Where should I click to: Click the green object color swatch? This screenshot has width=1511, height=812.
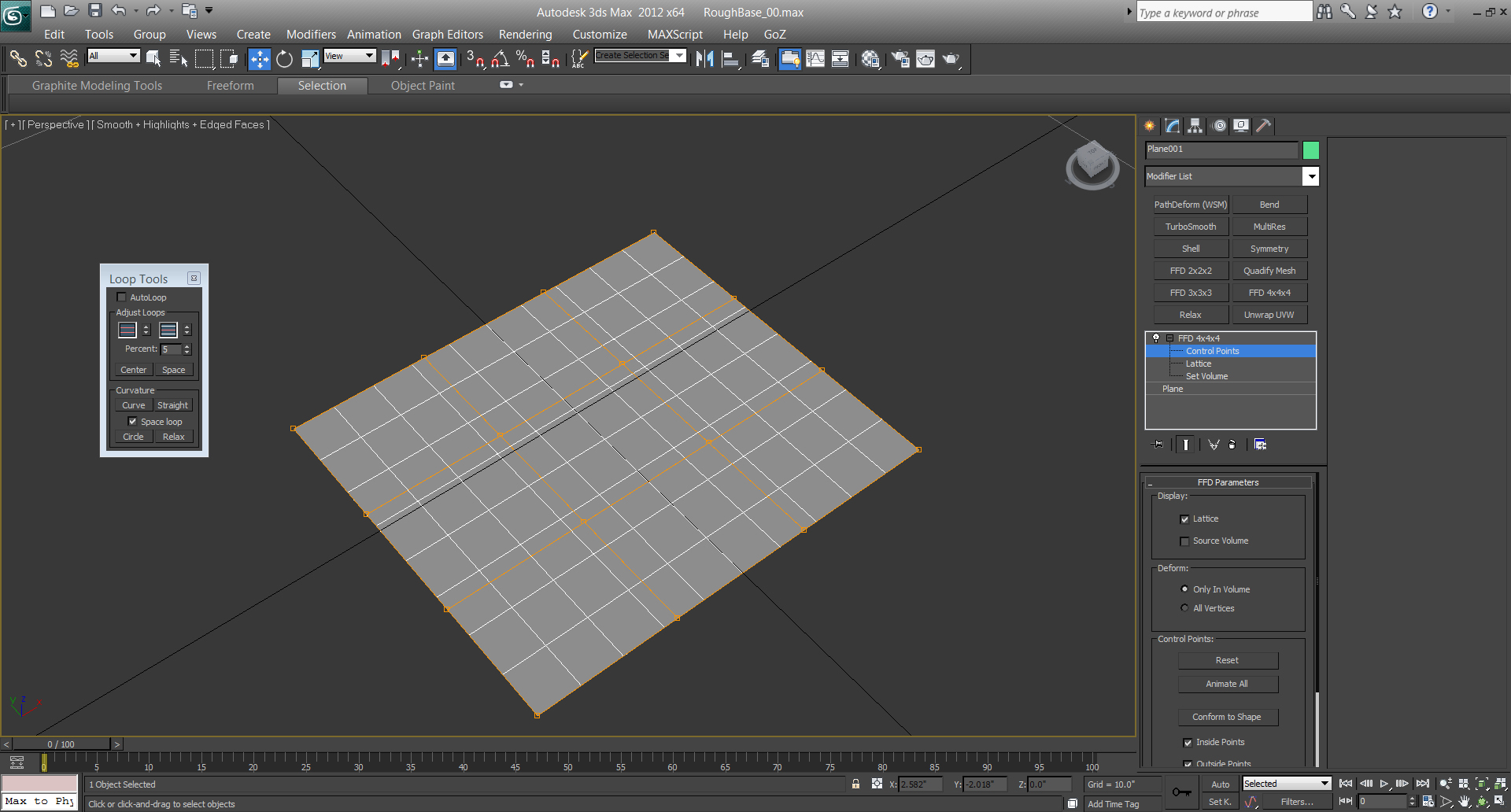tap(1311, 149)
